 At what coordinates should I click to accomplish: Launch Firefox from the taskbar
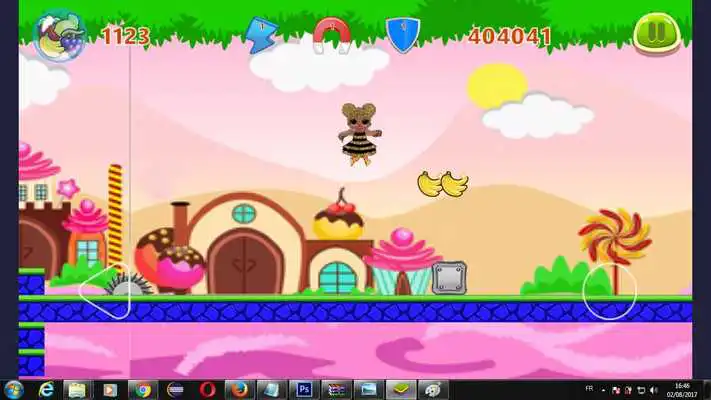click(x=239, y=390)
